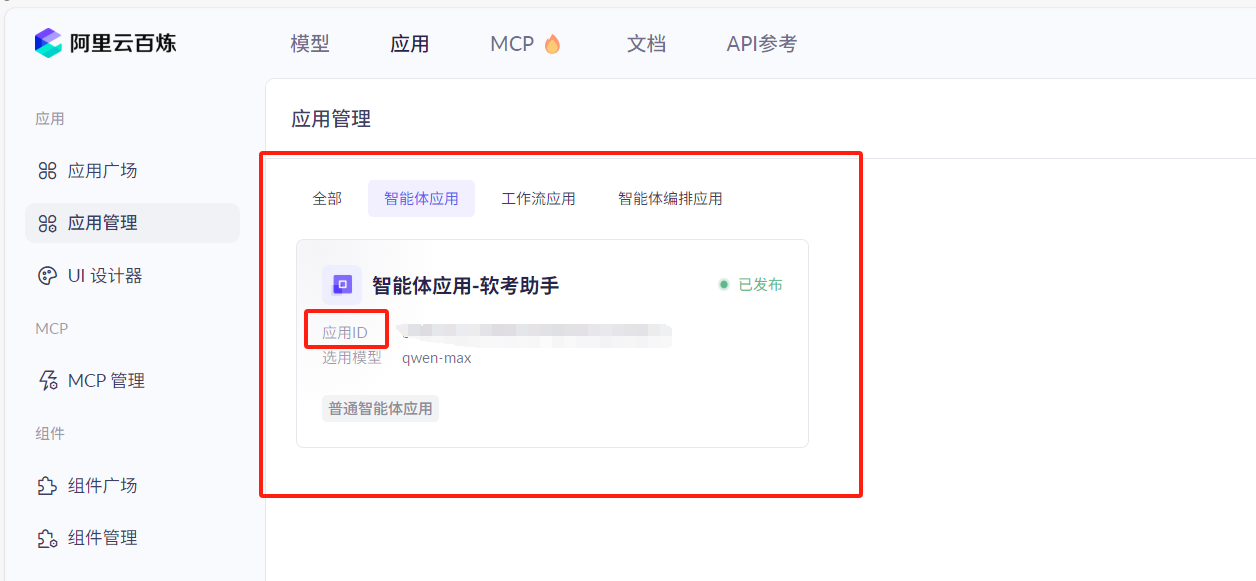1256x581 pixels.
Task: Click the 阿里云百炼 brand name text
Action: [x=123, y=43]
